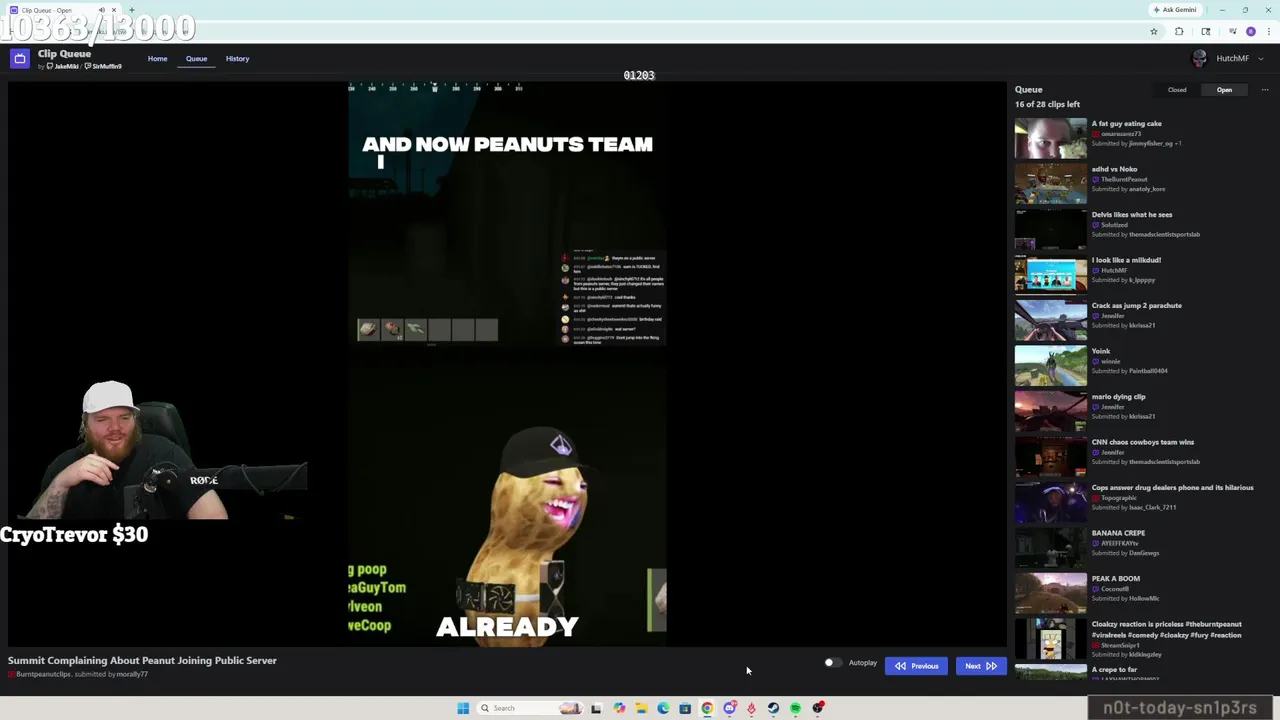The height and width of the screenshot is (720, 1280).
Task: Open a new browser tab
Action: [131, 10]
